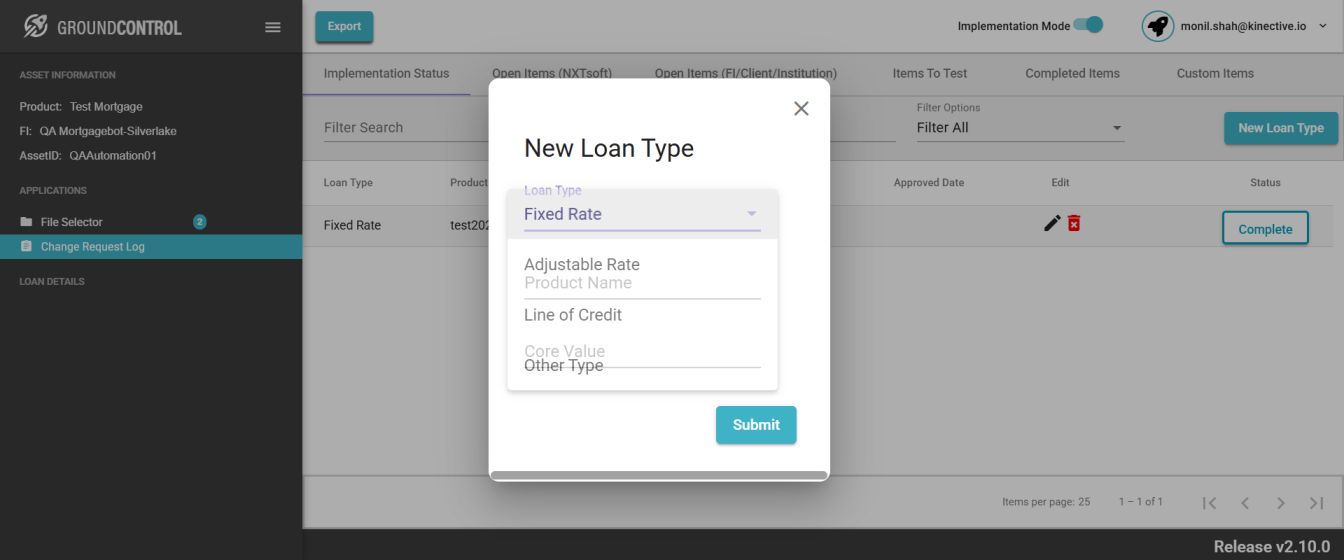Go to the previous page arrow
The width and height of the screenshot is (1344, 560).
pyautogui.click(x=1245, y=503)
